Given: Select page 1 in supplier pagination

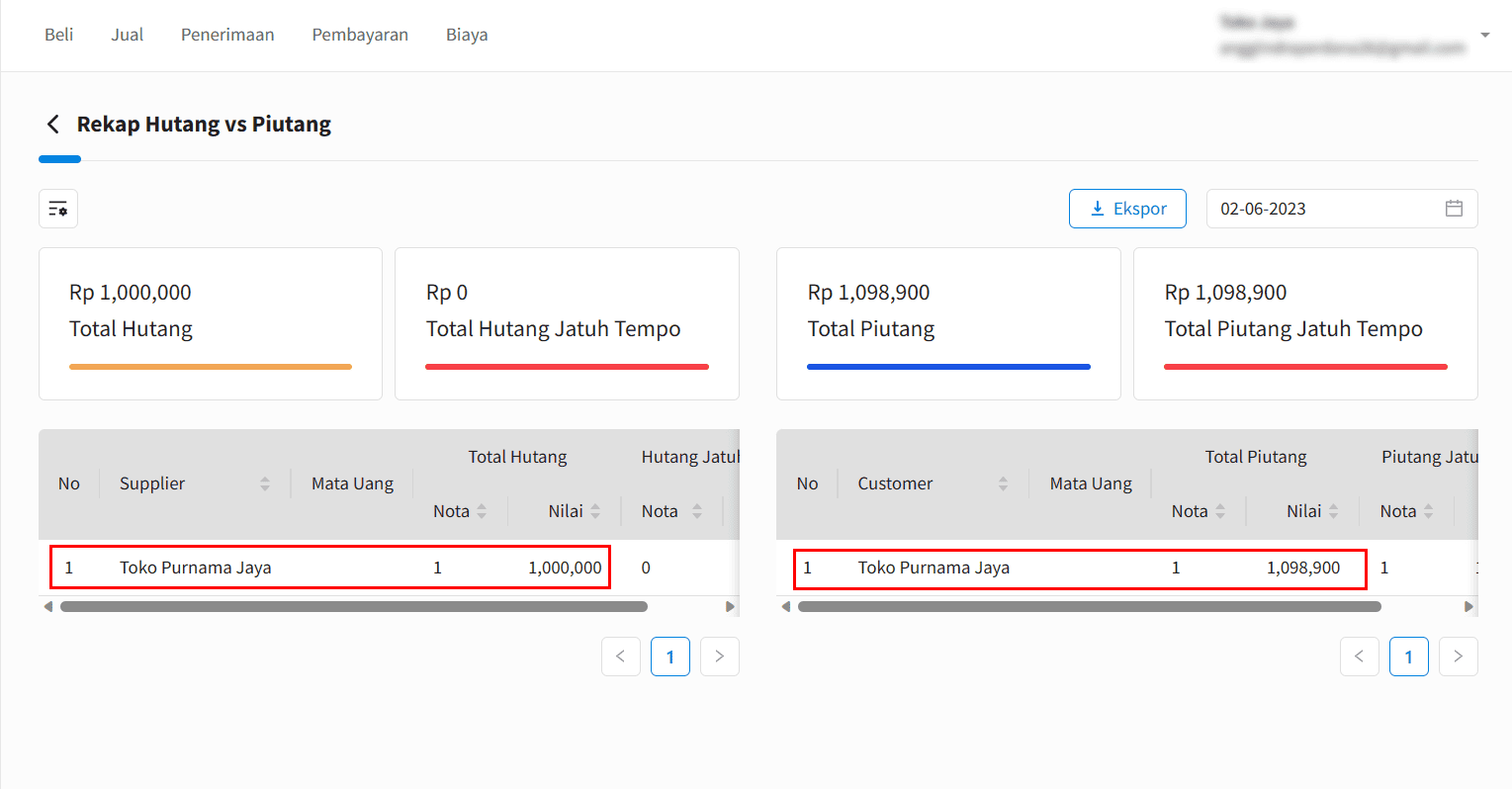Looking at the screenshot, I should point(670,657).
